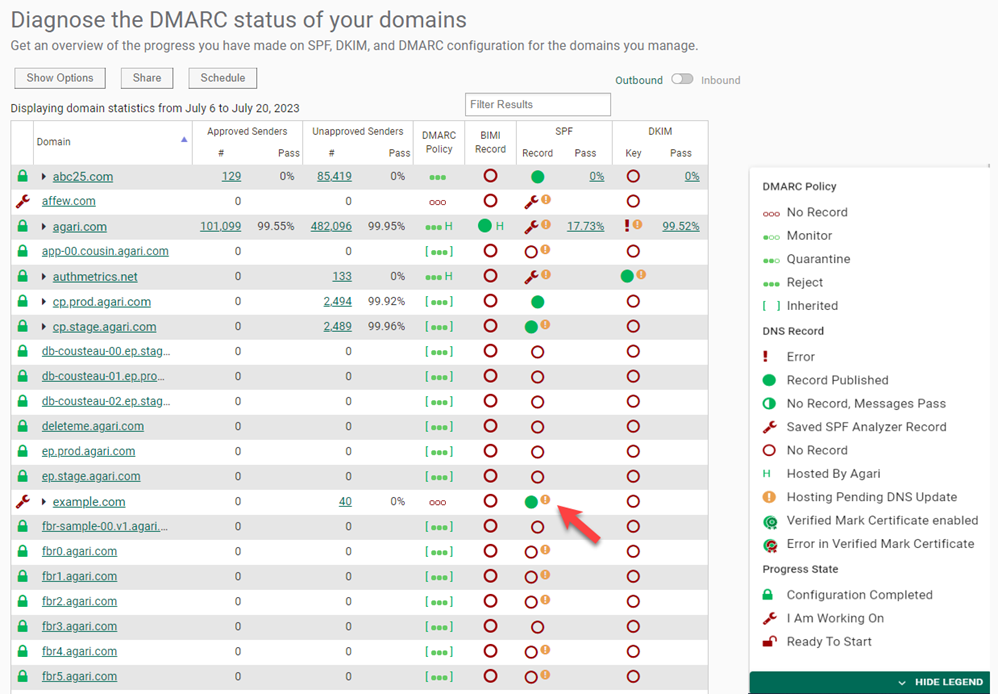The image size is (998, 694).
Task: Open unapproved senders count 85,419
Action: (x=334, y=176)
